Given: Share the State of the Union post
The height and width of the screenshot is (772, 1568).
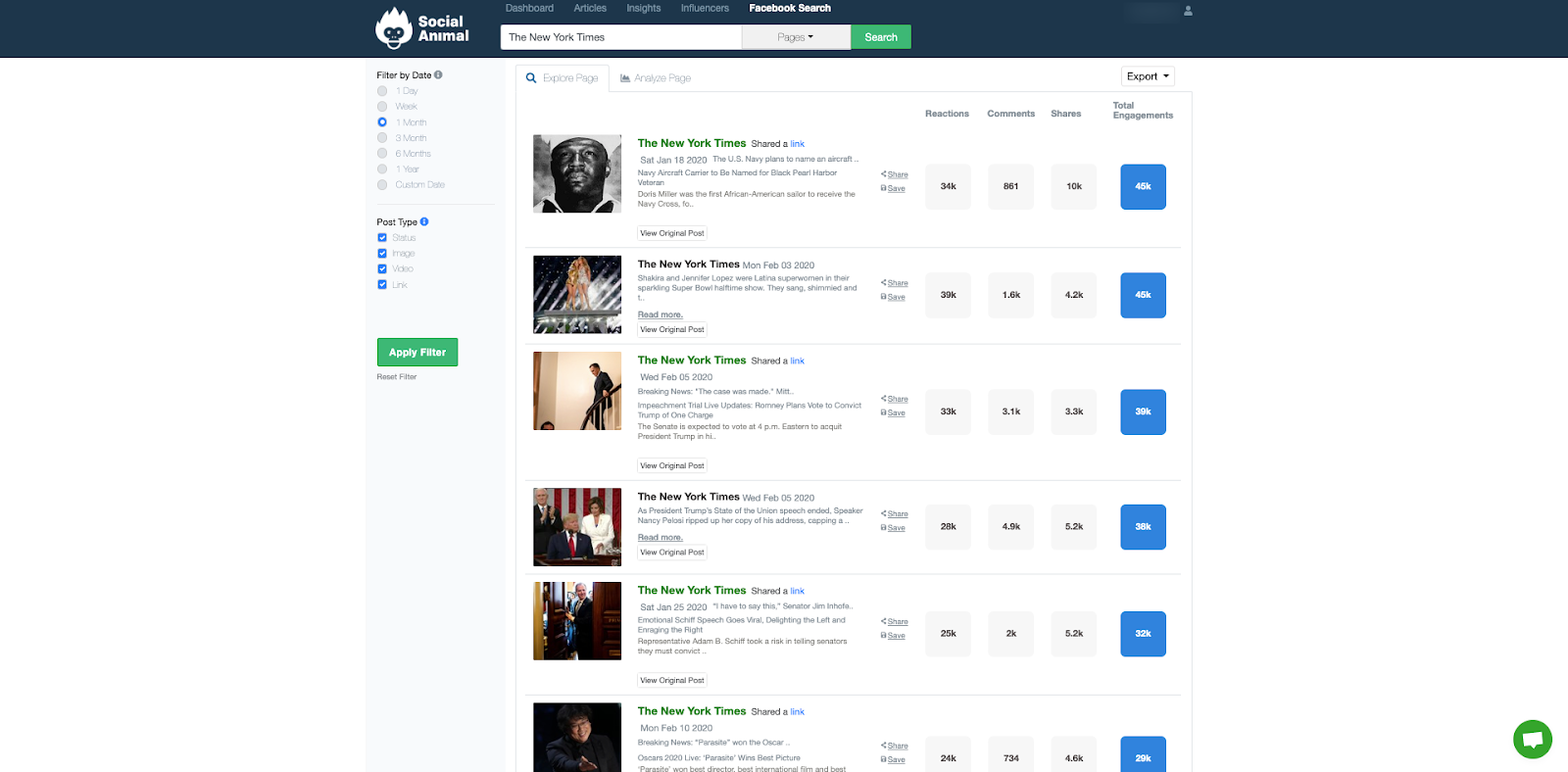Looking at the screenshot, I should [895, 513].
